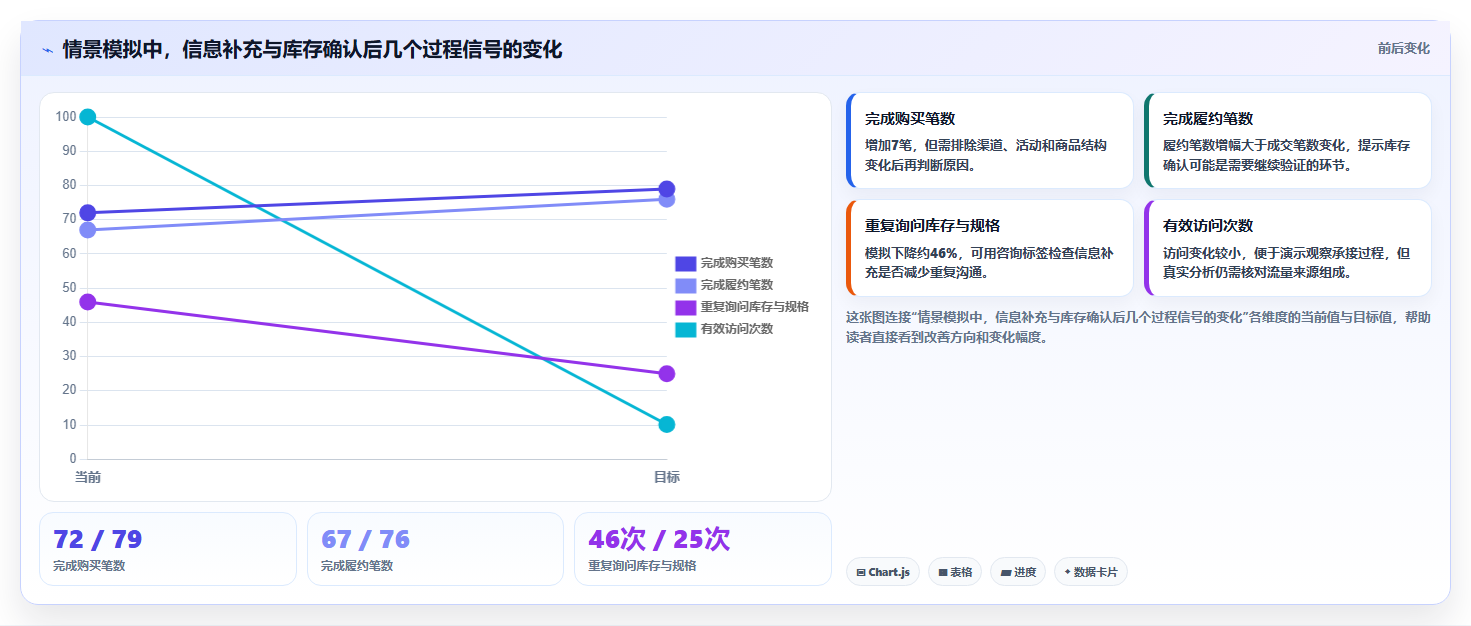The width and height of the screenshot is (1471, 626).
Task: Click the x-axis label 目标
Action: pos(667,477)
